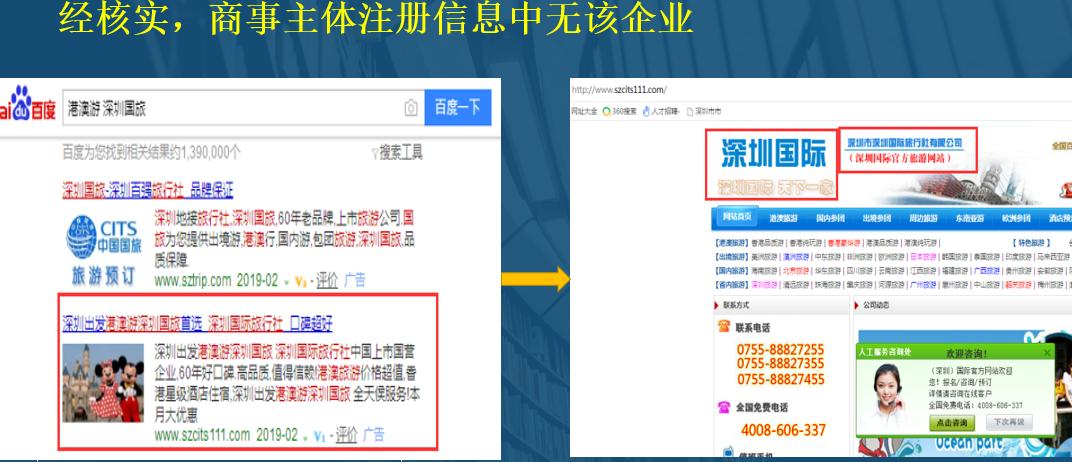The height and width of the screenshot is (462, 1072).
Task: Click the pink 深圳旅游 link
Action: [764, 284]
